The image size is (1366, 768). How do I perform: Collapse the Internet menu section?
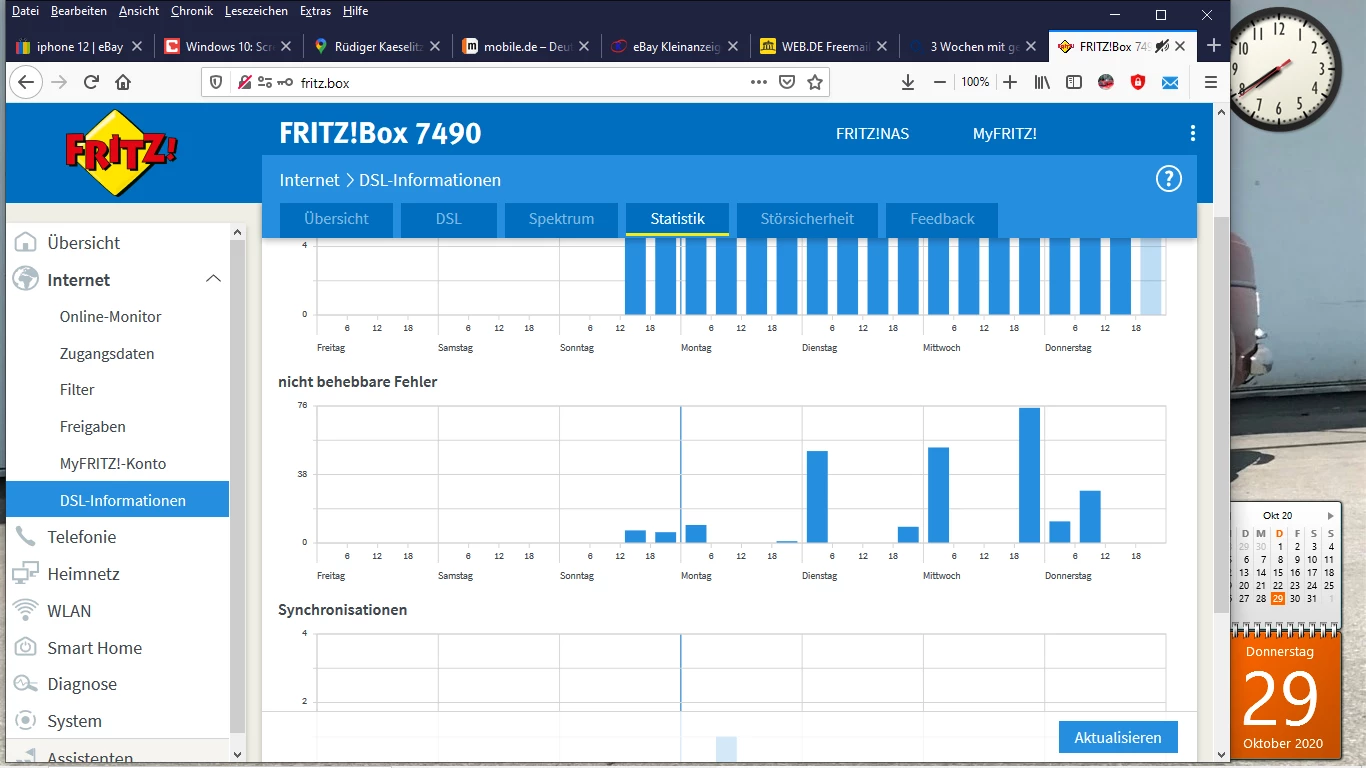coord(213,280)
